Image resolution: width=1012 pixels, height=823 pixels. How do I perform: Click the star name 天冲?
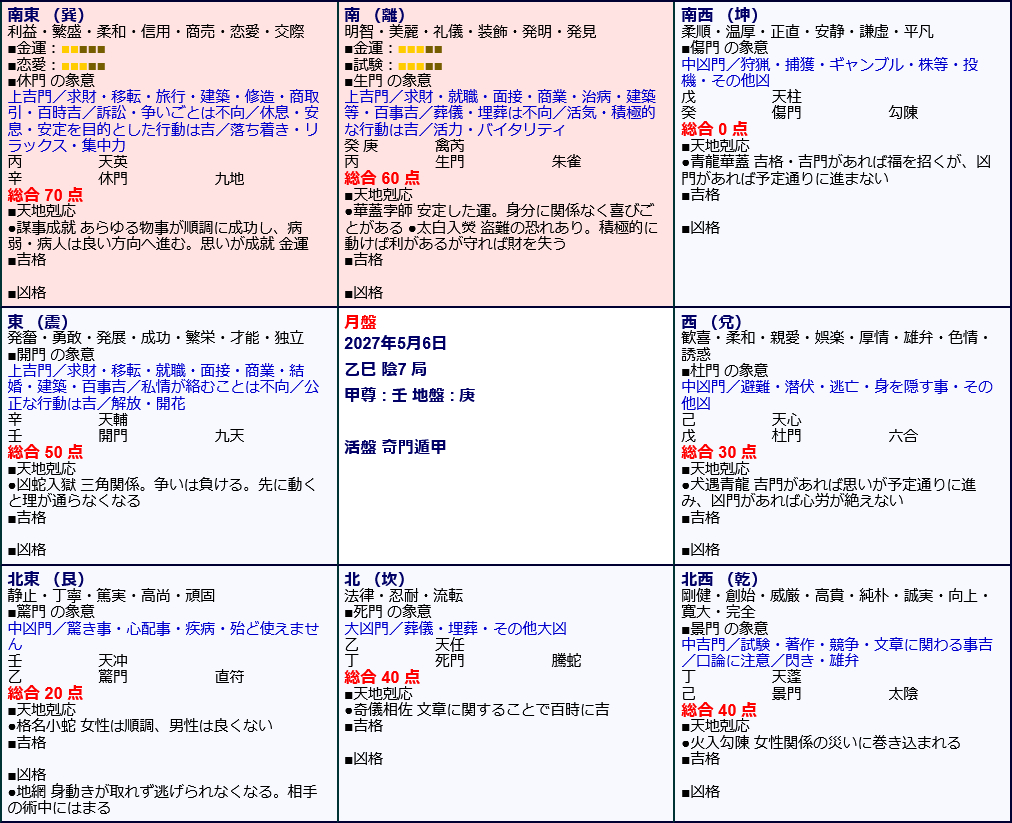tap(113, 661)
